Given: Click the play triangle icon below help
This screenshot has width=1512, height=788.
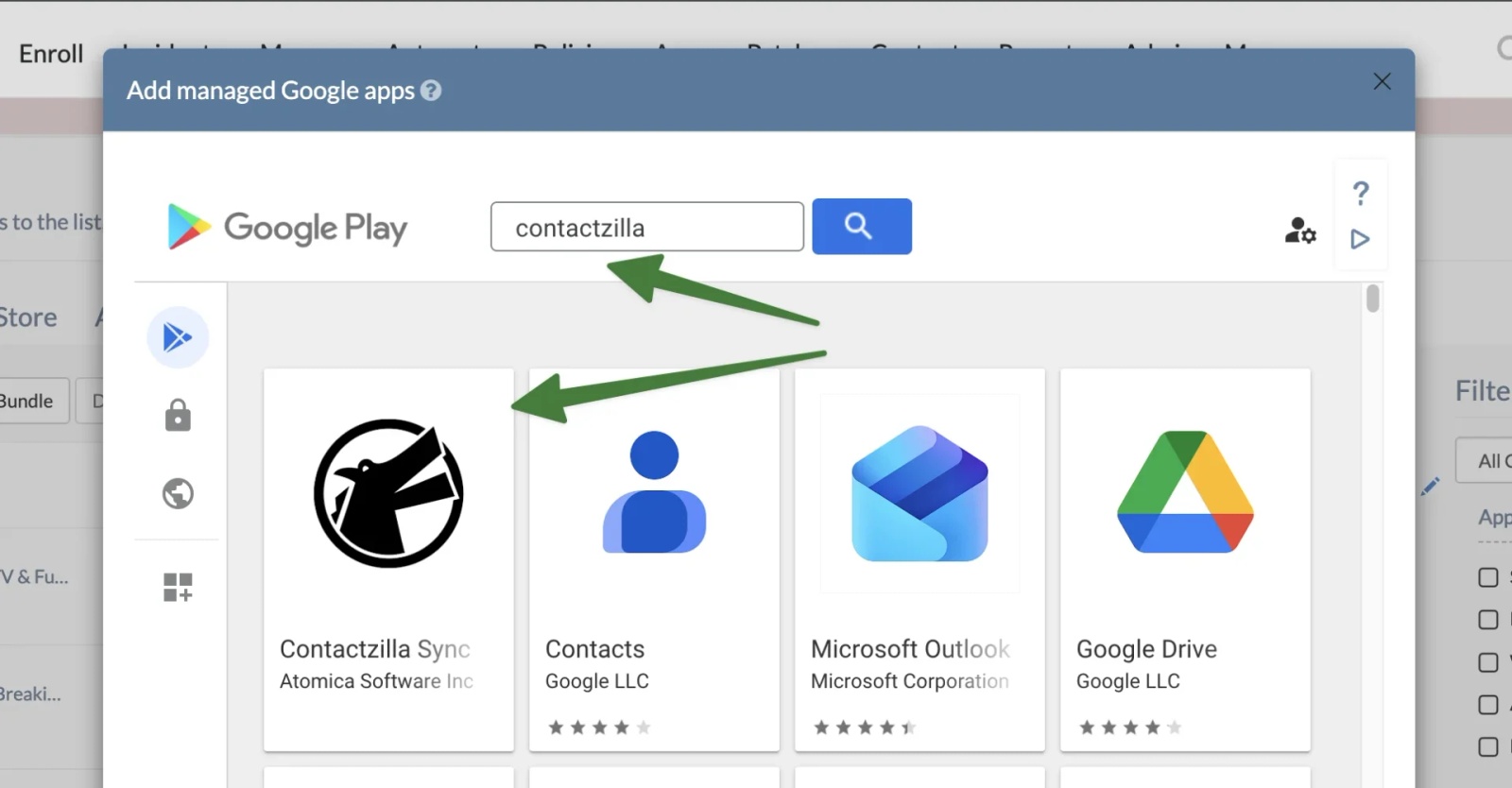Looking at the screenshot, I should [1360, 239].
